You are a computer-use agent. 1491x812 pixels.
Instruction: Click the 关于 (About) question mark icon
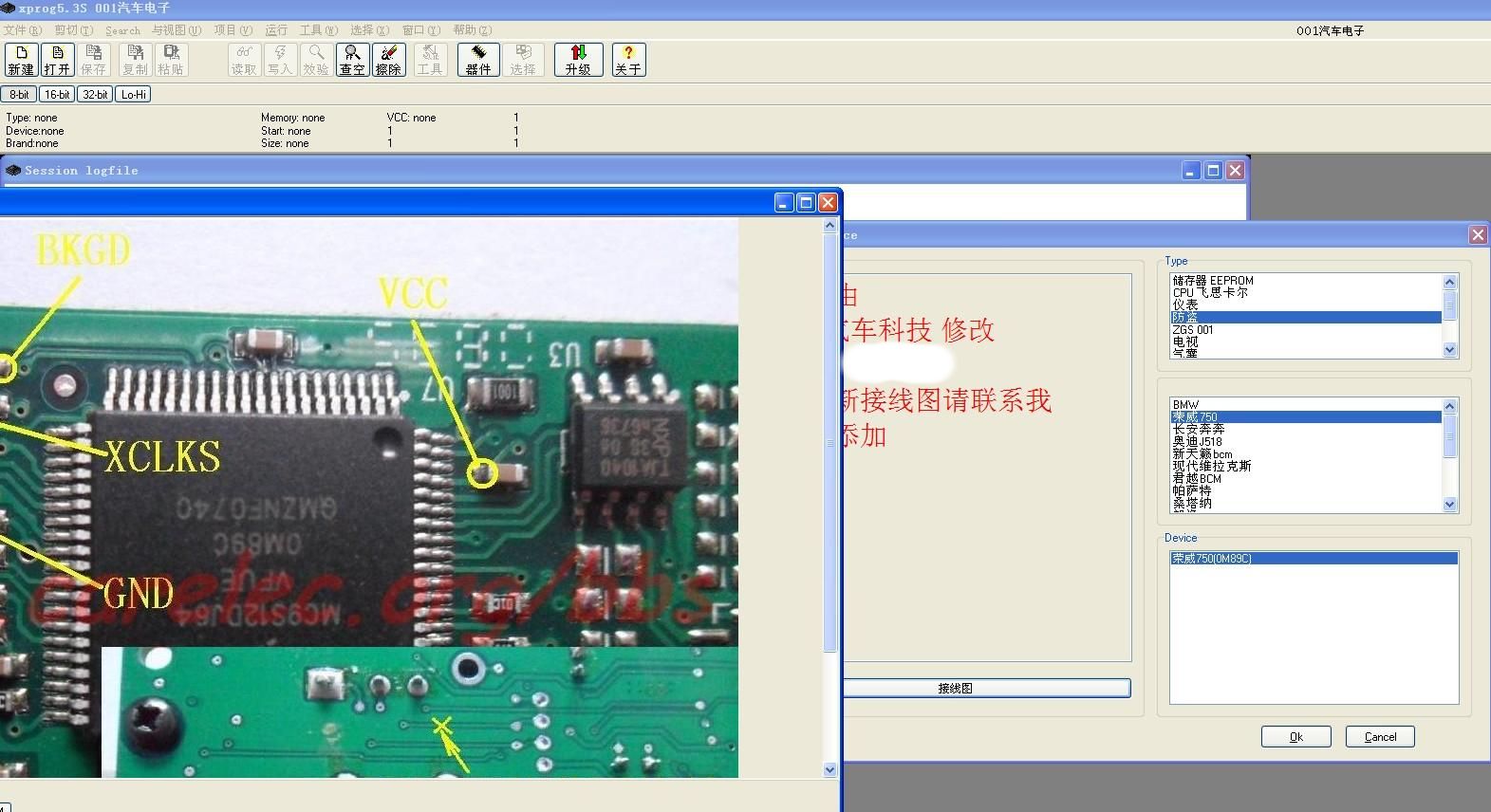point(628,60)
